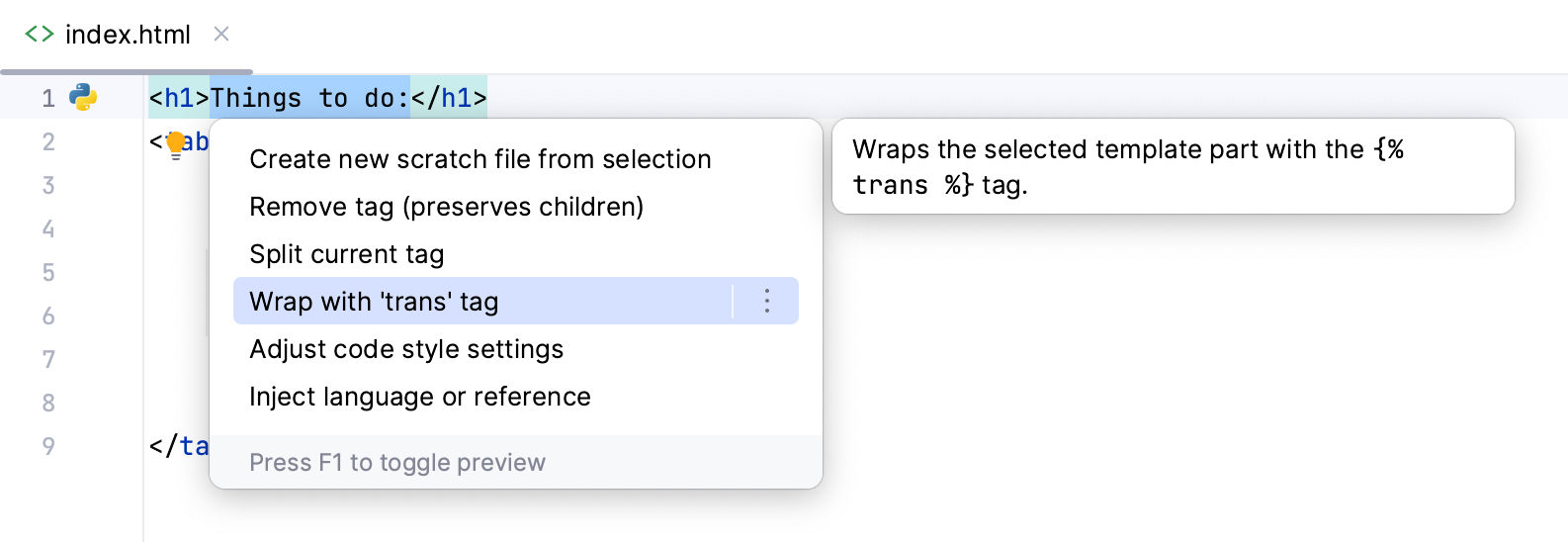Select the index.html editor tab
Image resolution: width=1568 pixels, height=542 pixels.
tap(128, 35)
